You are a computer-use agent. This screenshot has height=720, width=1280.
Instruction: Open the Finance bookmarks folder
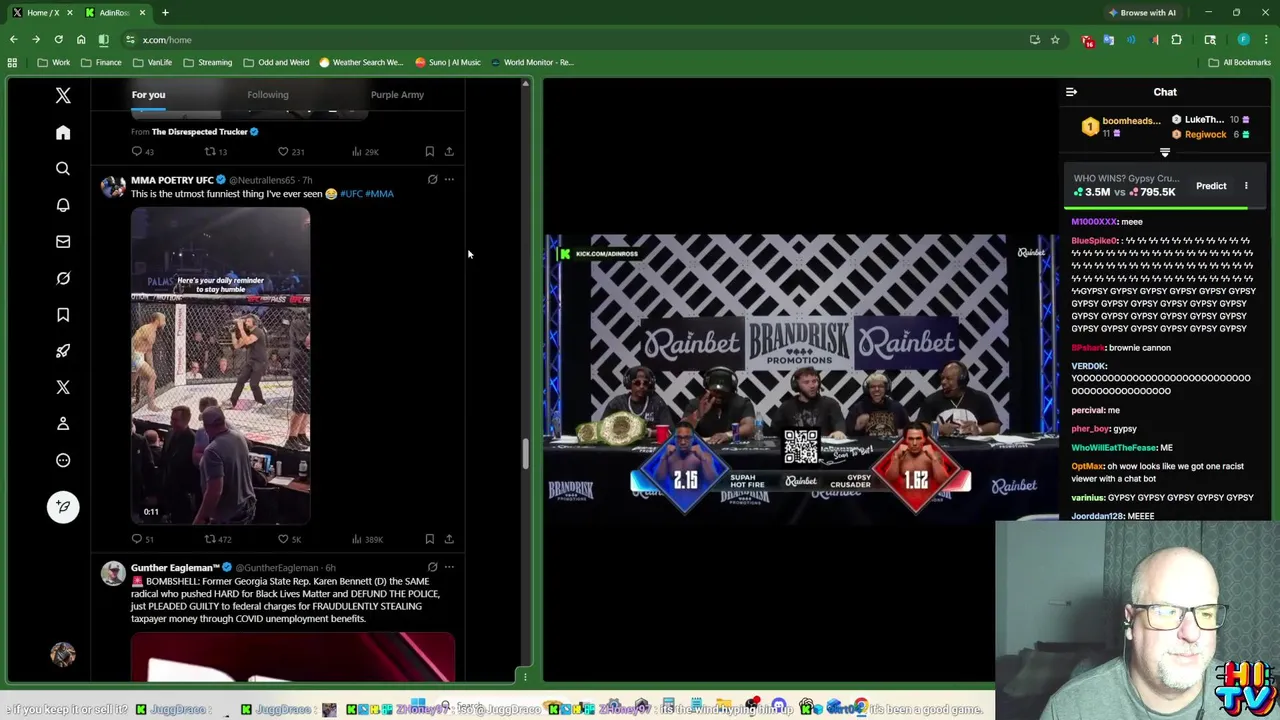101,62
